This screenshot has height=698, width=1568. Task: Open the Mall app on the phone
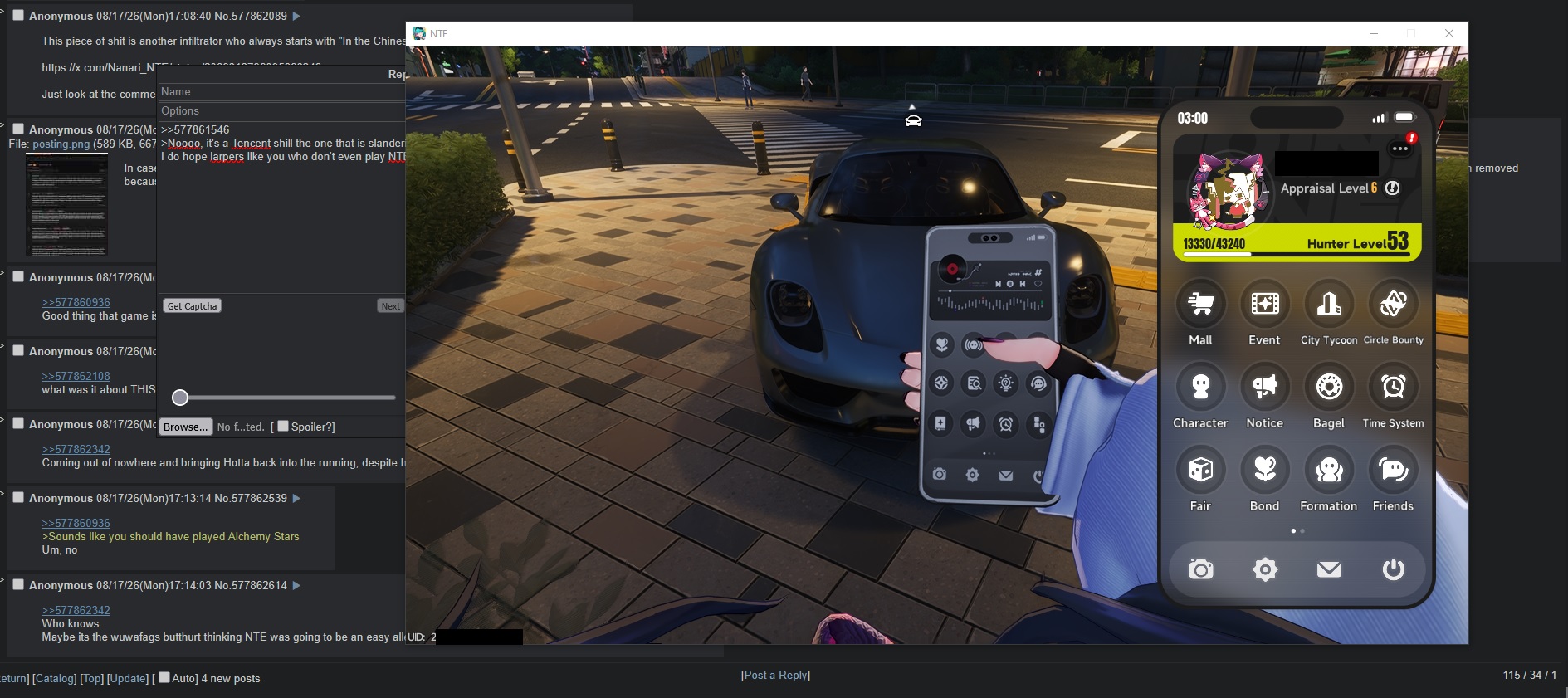point(1200,304)
